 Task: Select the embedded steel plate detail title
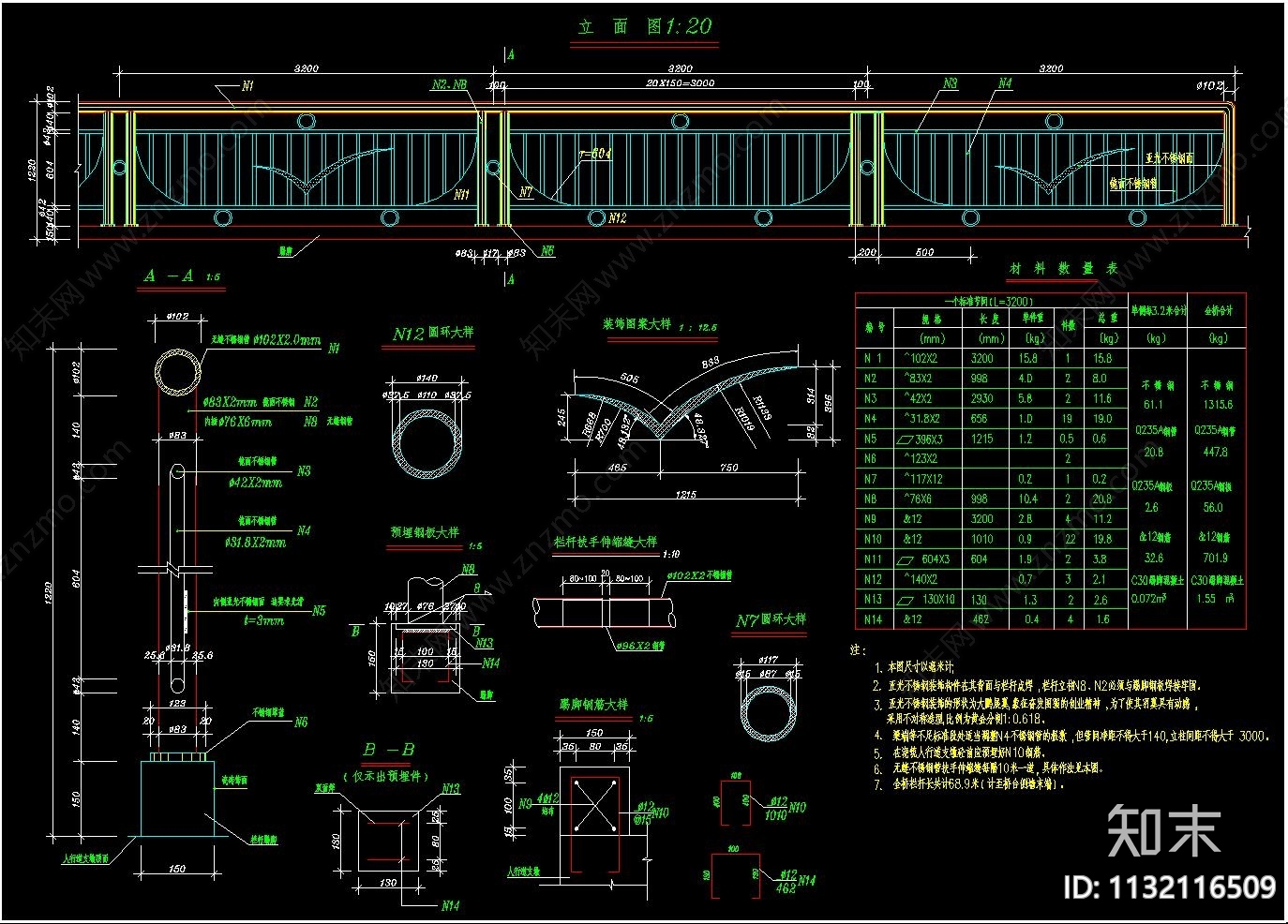click(x=425, y=532)
